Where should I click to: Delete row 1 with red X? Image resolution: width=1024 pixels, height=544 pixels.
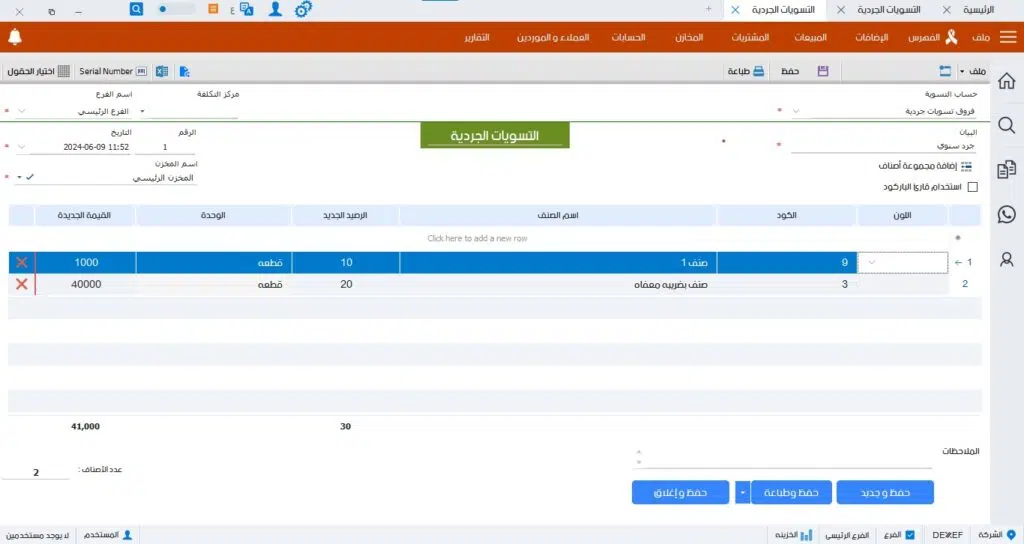[22, 262]
